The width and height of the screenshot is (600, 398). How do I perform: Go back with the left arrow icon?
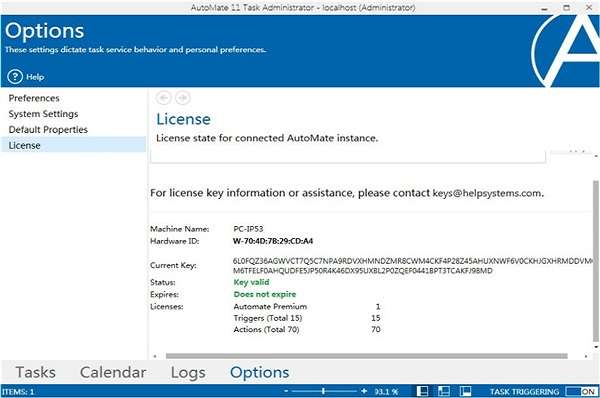click(x=164, y=98)
